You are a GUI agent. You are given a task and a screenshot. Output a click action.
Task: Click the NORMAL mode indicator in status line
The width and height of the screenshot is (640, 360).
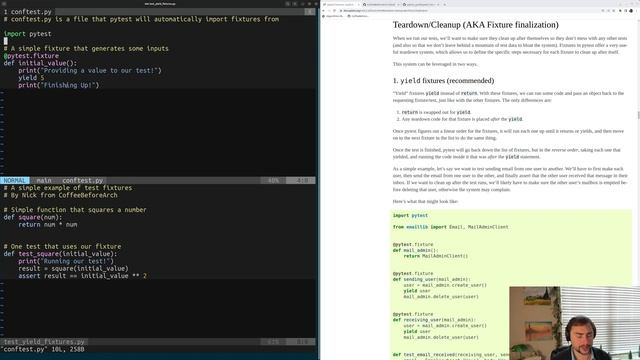[15, 180]
